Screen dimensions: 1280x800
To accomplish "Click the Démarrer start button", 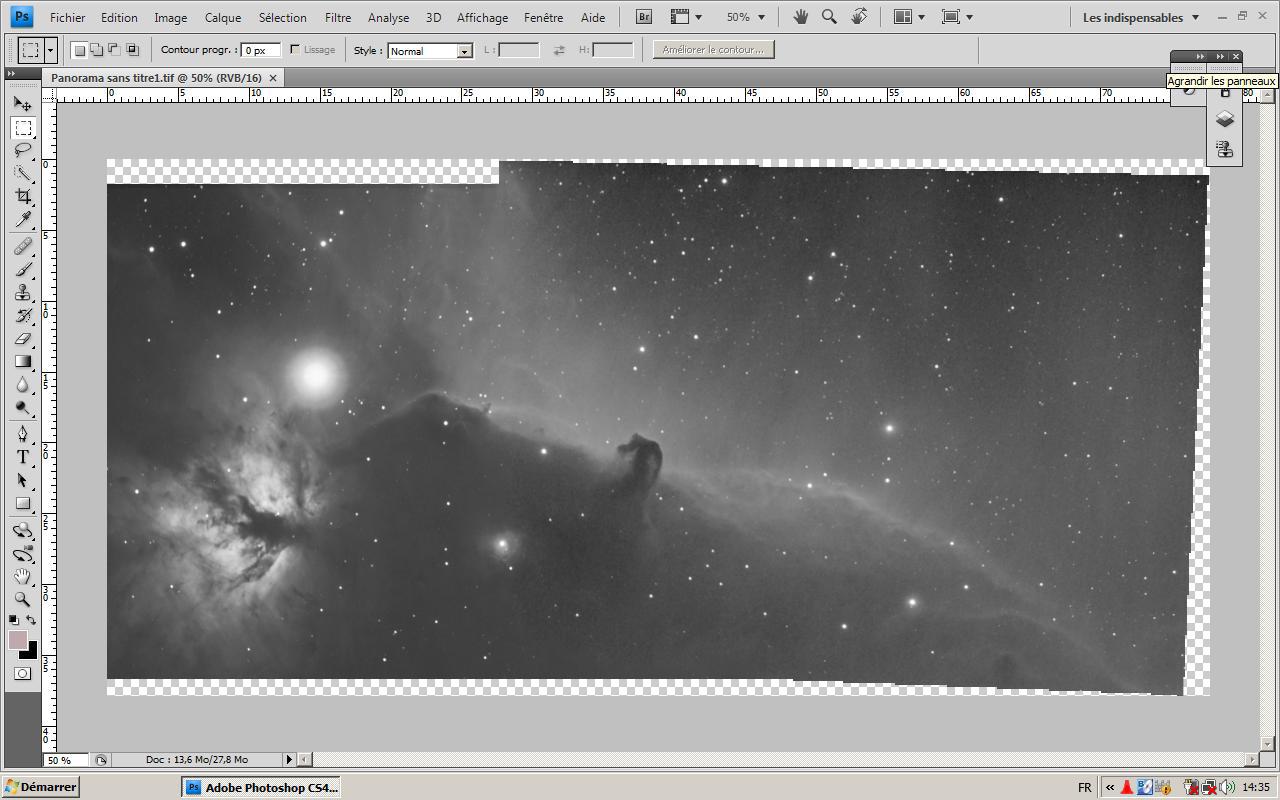I will pyautogui.click(x=40, y=787).
